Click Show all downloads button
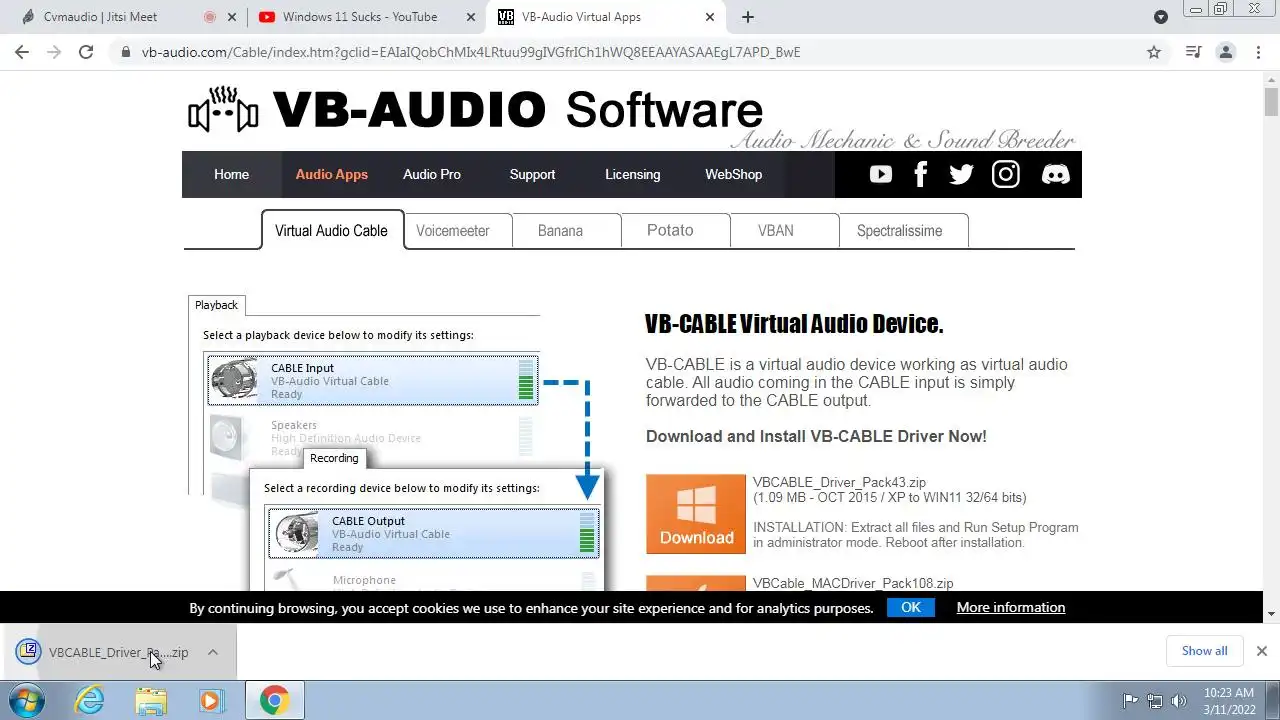 coord(1204,651)
